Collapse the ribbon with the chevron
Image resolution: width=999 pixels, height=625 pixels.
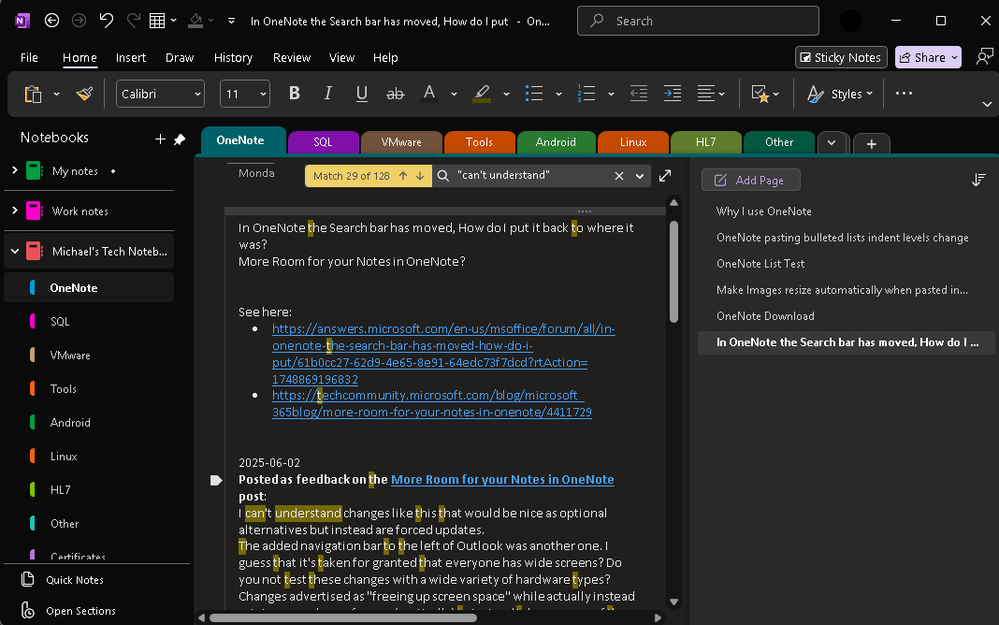coord(986,104)
